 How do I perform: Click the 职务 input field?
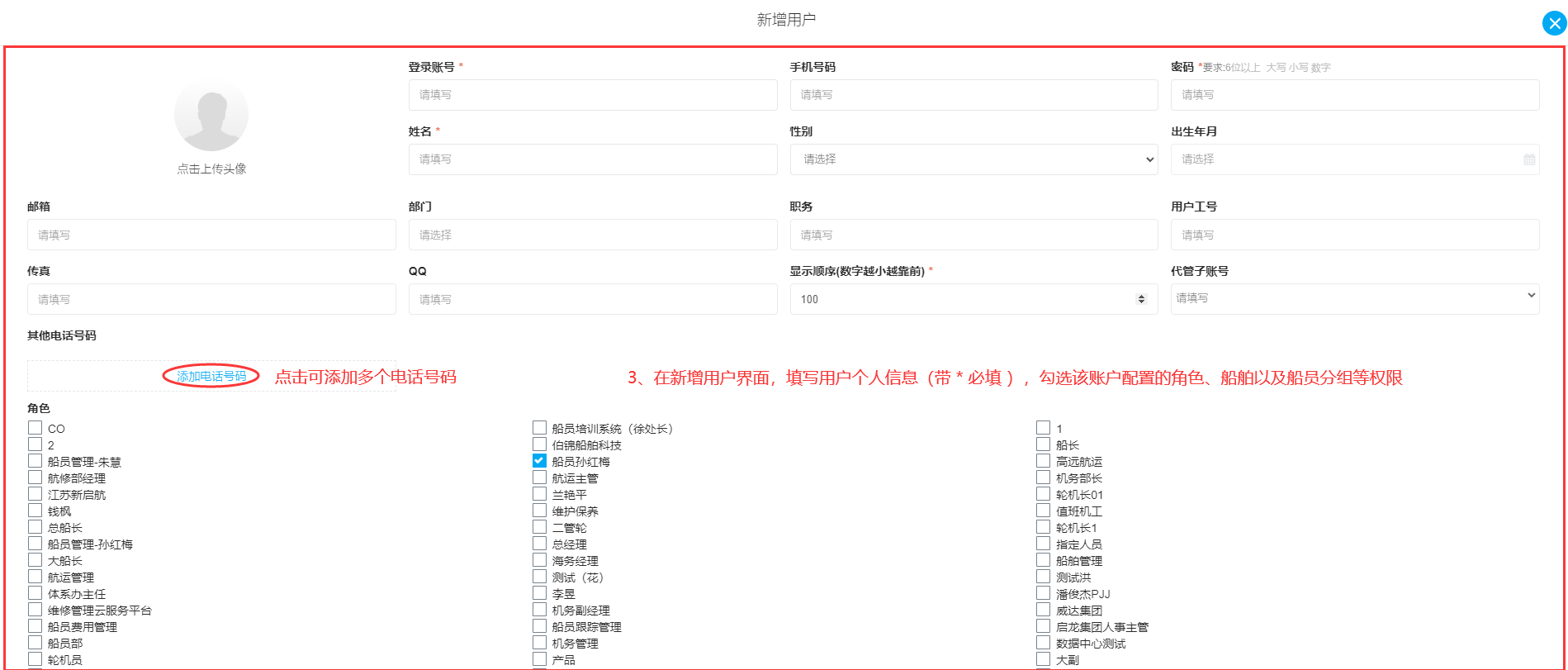(x=973, y=235)
